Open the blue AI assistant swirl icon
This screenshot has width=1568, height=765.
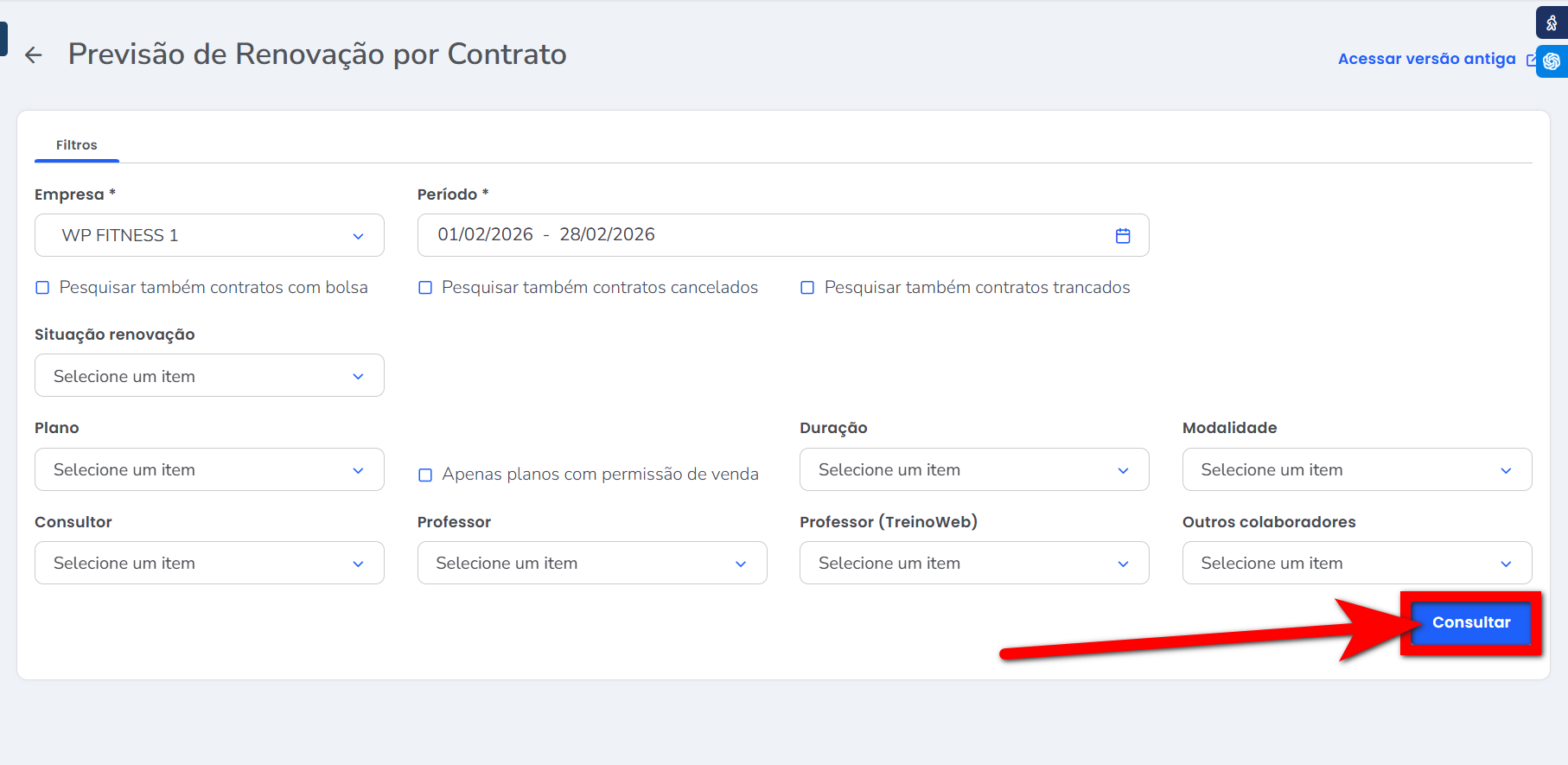(x=1552, y=61)
